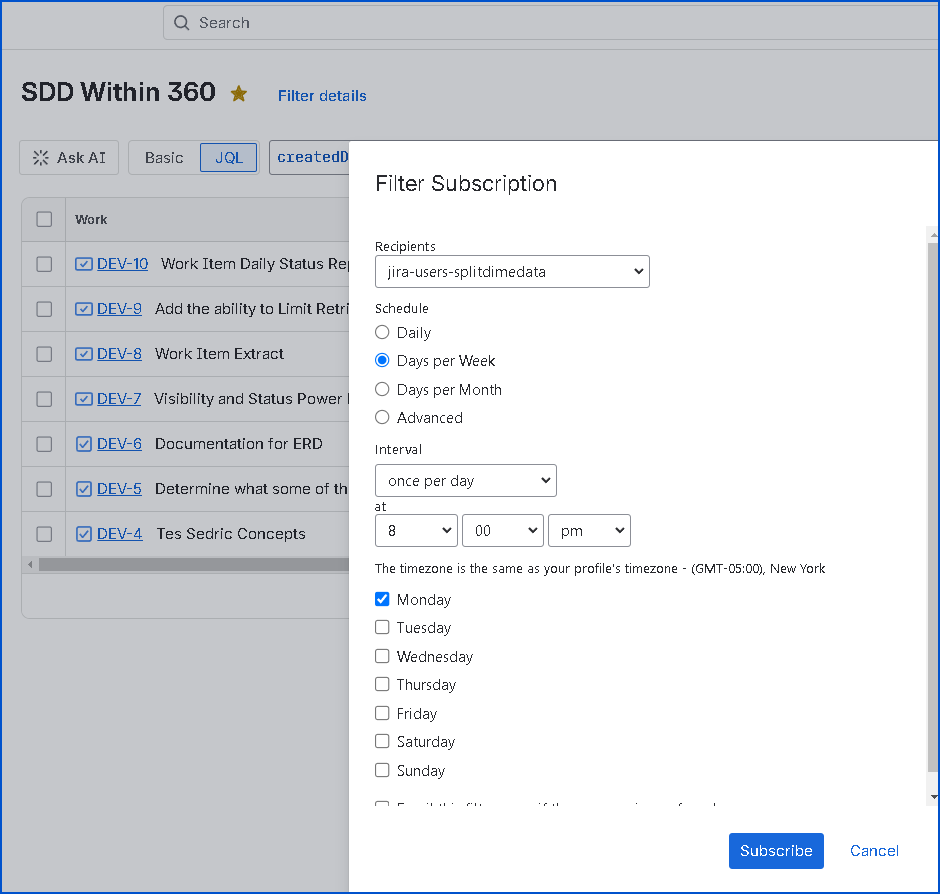Open the Filter details link
Viewport: 940px width, 894px height.
click(322, 96)
